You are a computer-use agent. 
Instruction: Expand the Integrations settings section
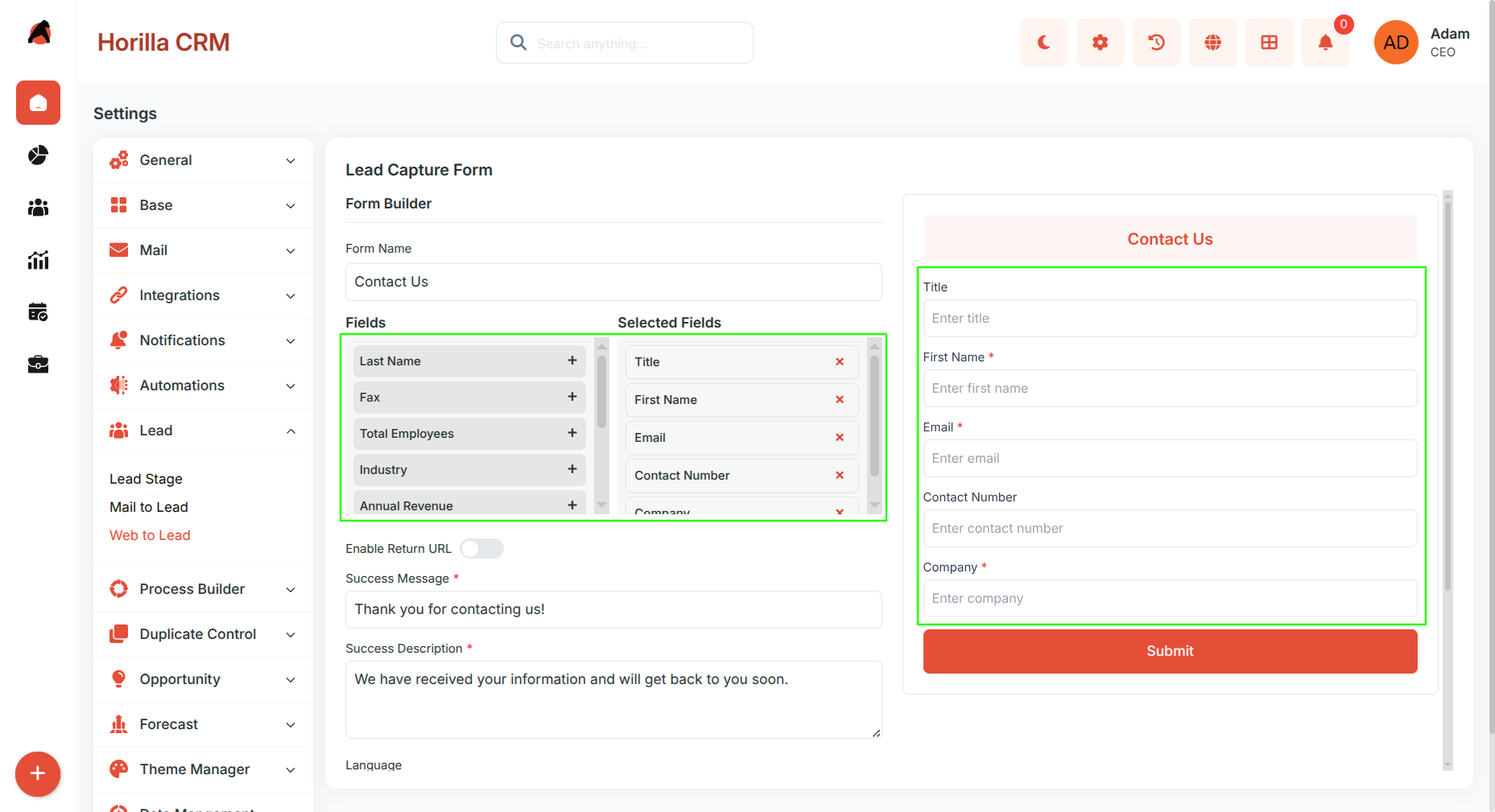click(203, 295)
